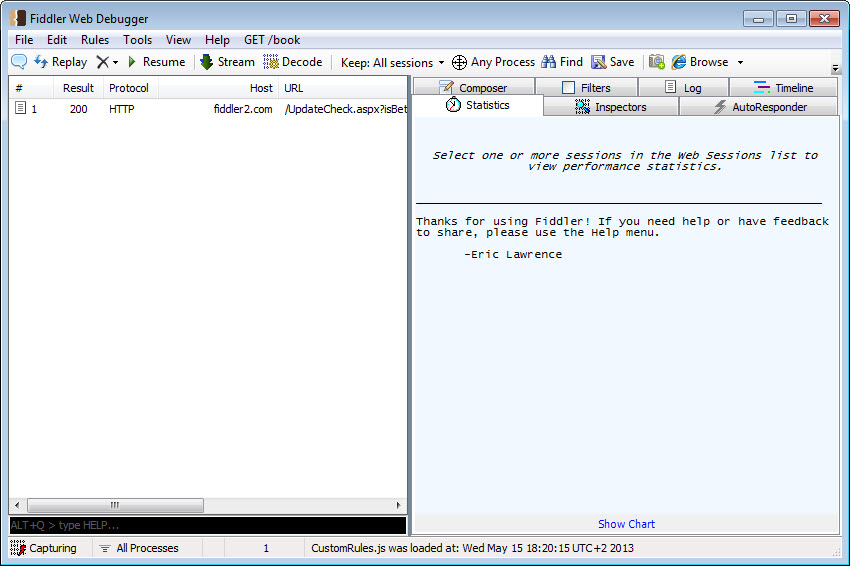Click the Fiddler title bar app icon

point(18,18)
